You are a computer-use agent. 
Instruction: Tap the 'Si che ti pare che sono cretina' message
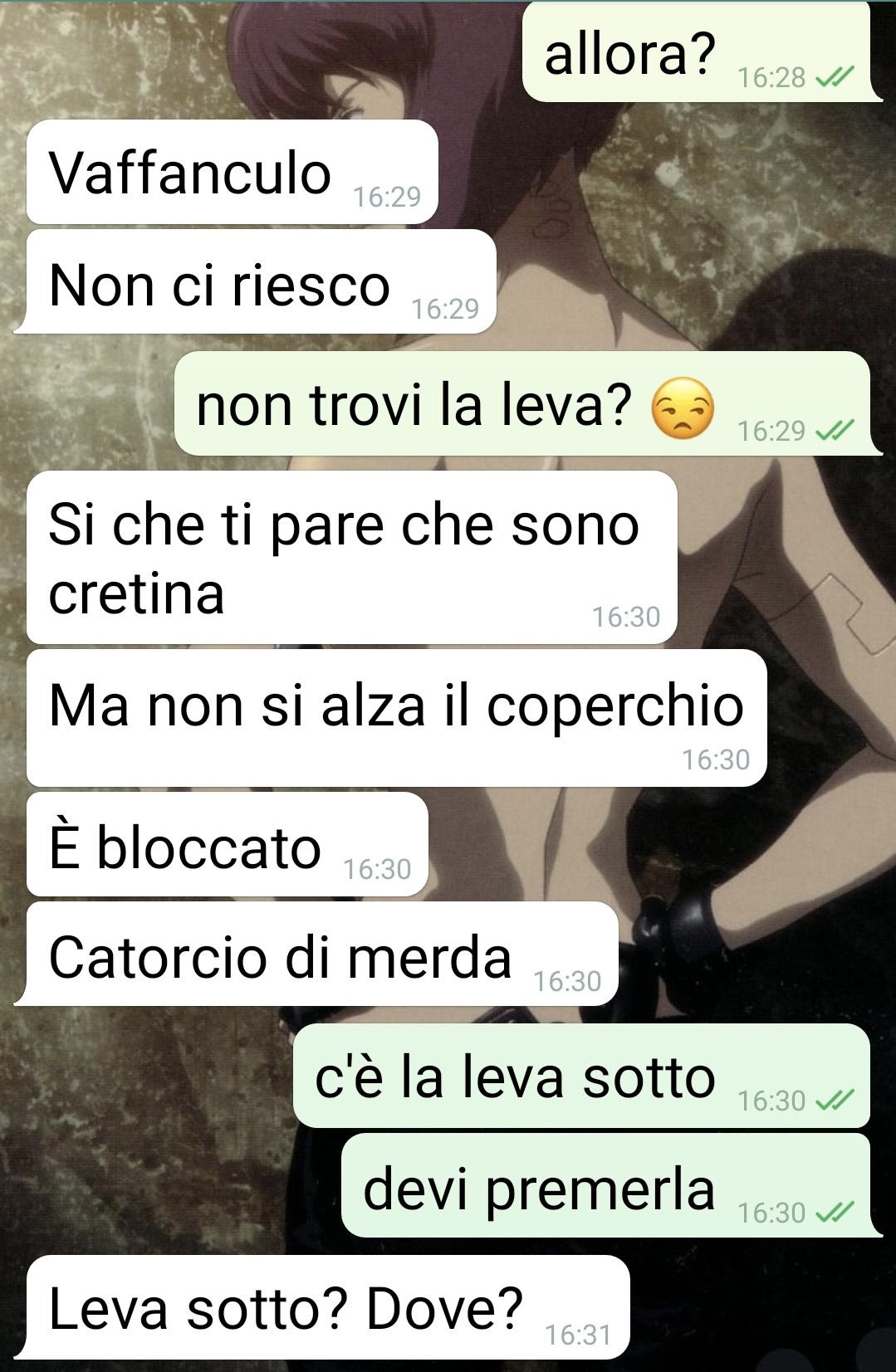click(x=351, y=557)
